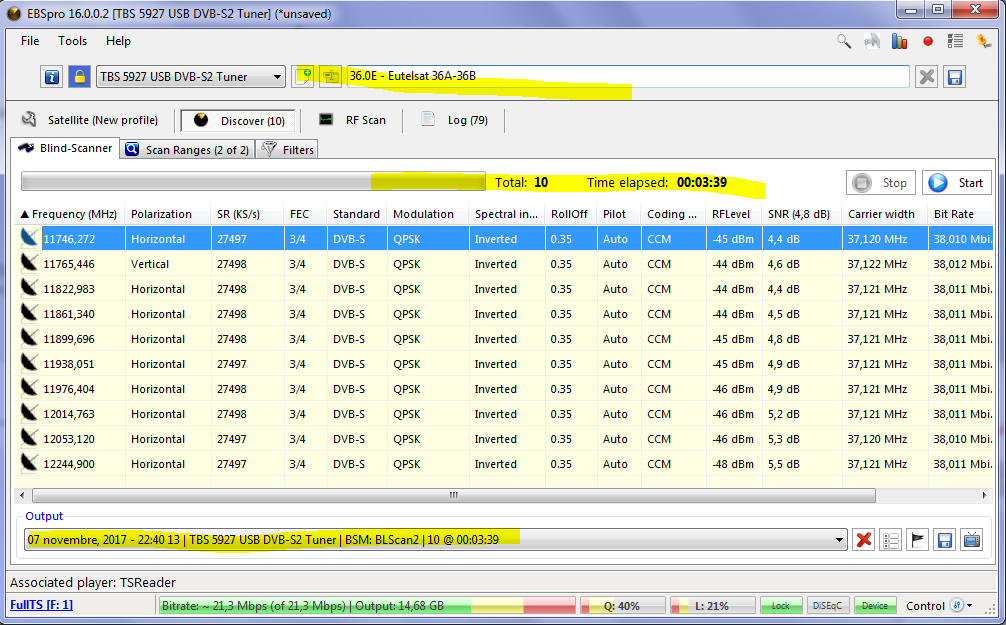Toggle the yellow padlock lock icon

point(80,77)
